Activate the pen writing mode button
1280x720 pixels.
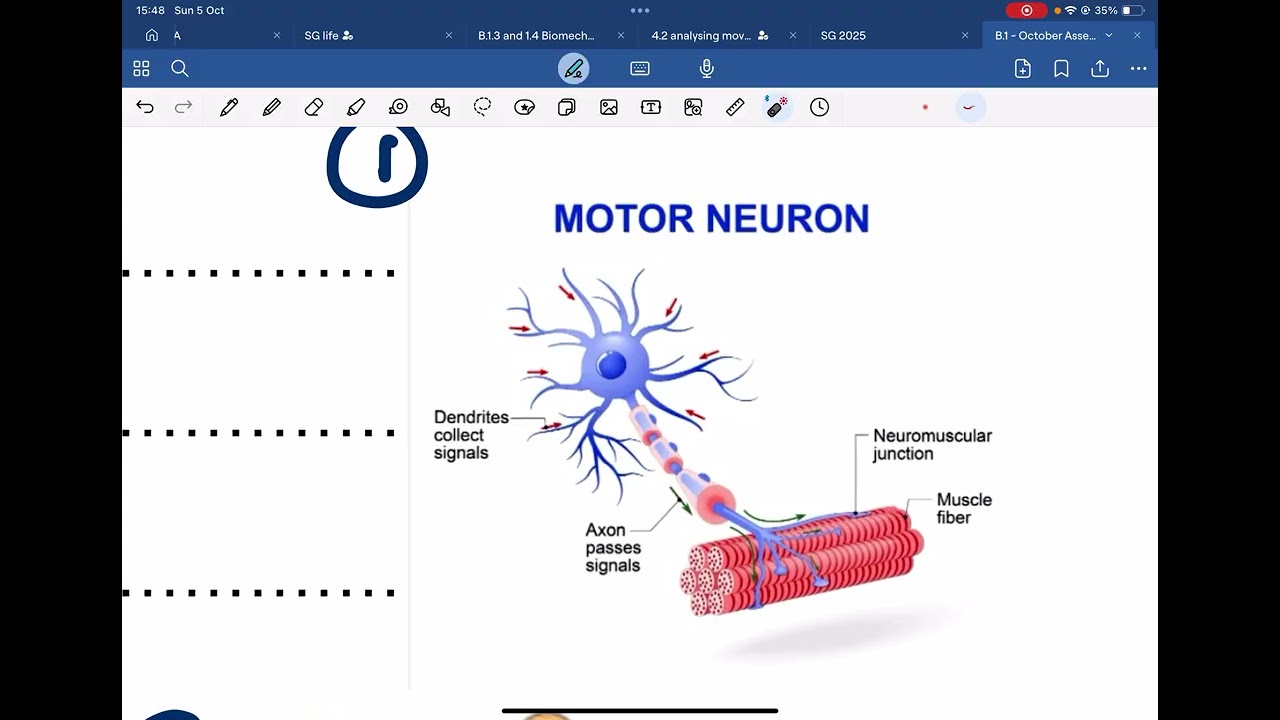(x=574, y=68)
